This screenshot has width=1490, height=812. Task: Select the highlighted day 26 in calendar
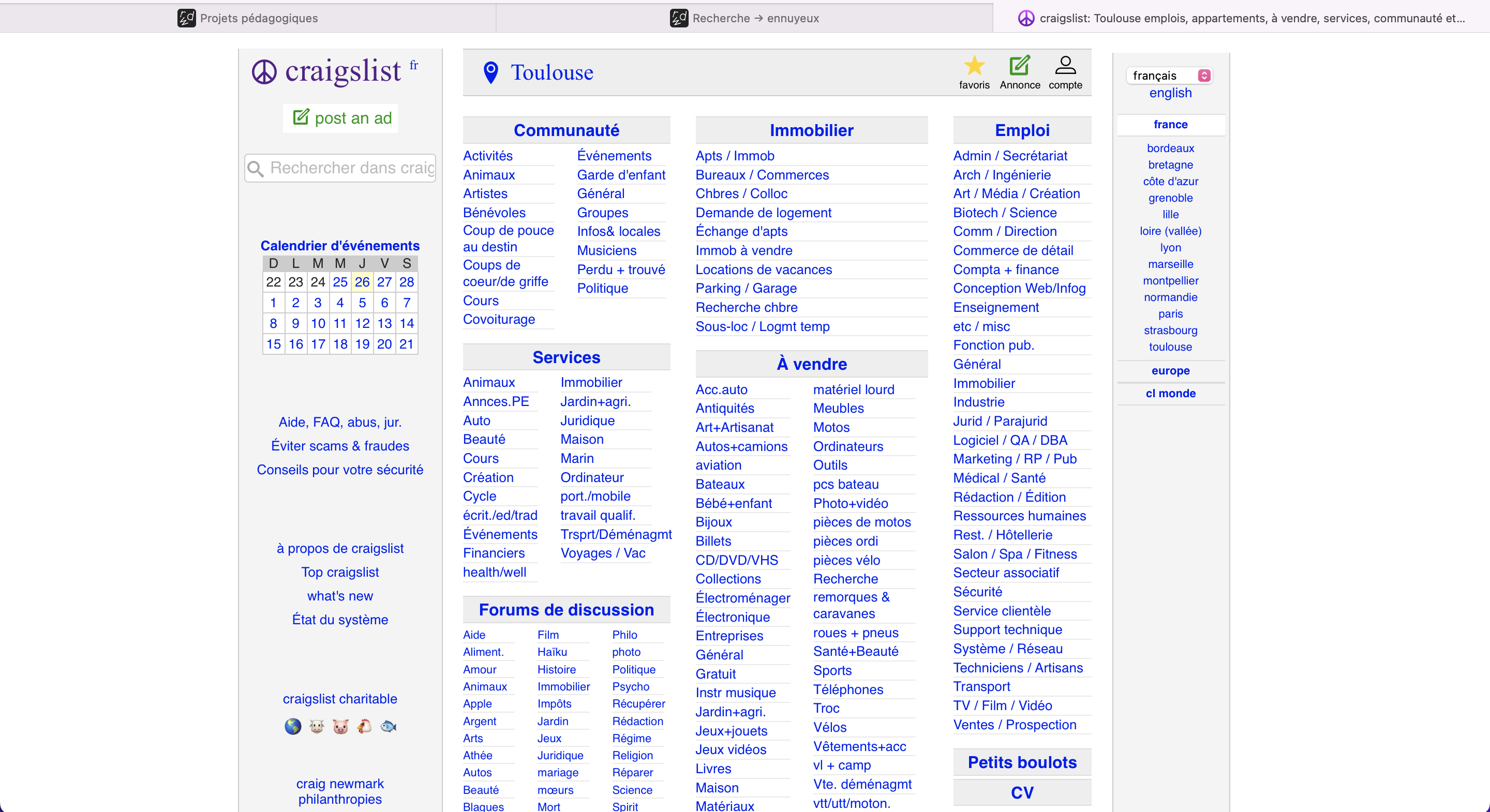point(362,282)
